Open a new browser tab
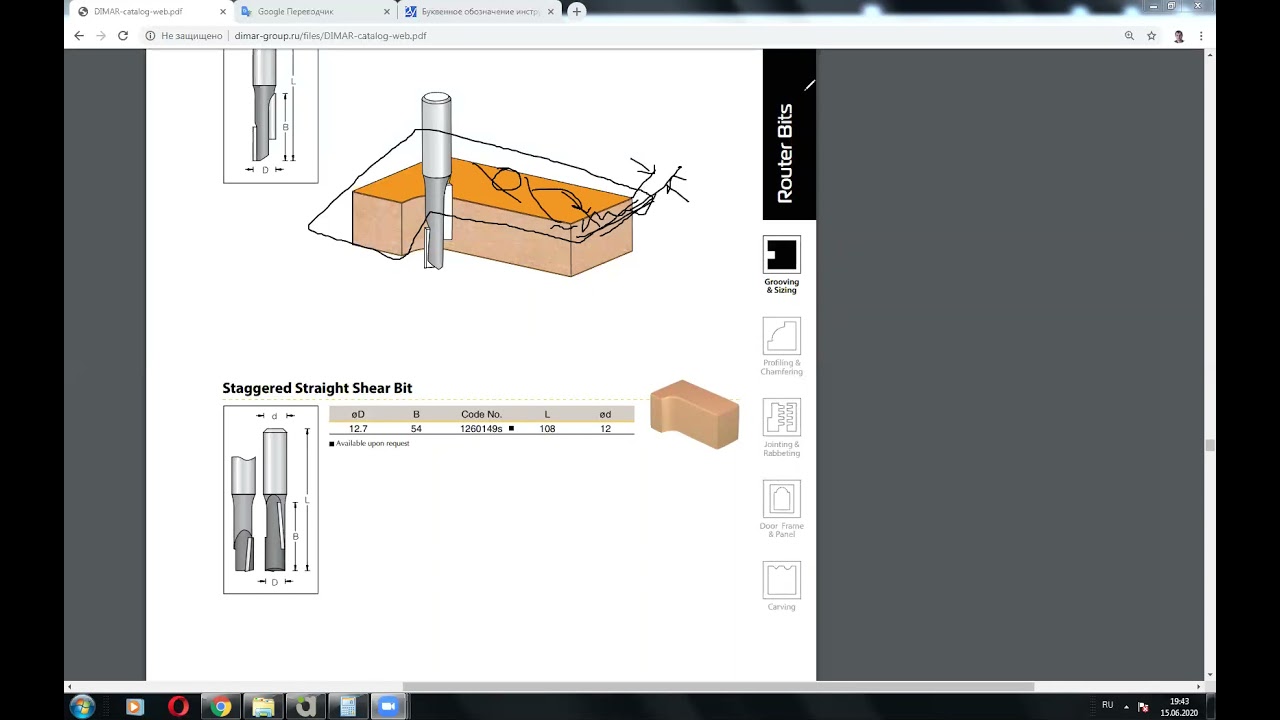 576,11
